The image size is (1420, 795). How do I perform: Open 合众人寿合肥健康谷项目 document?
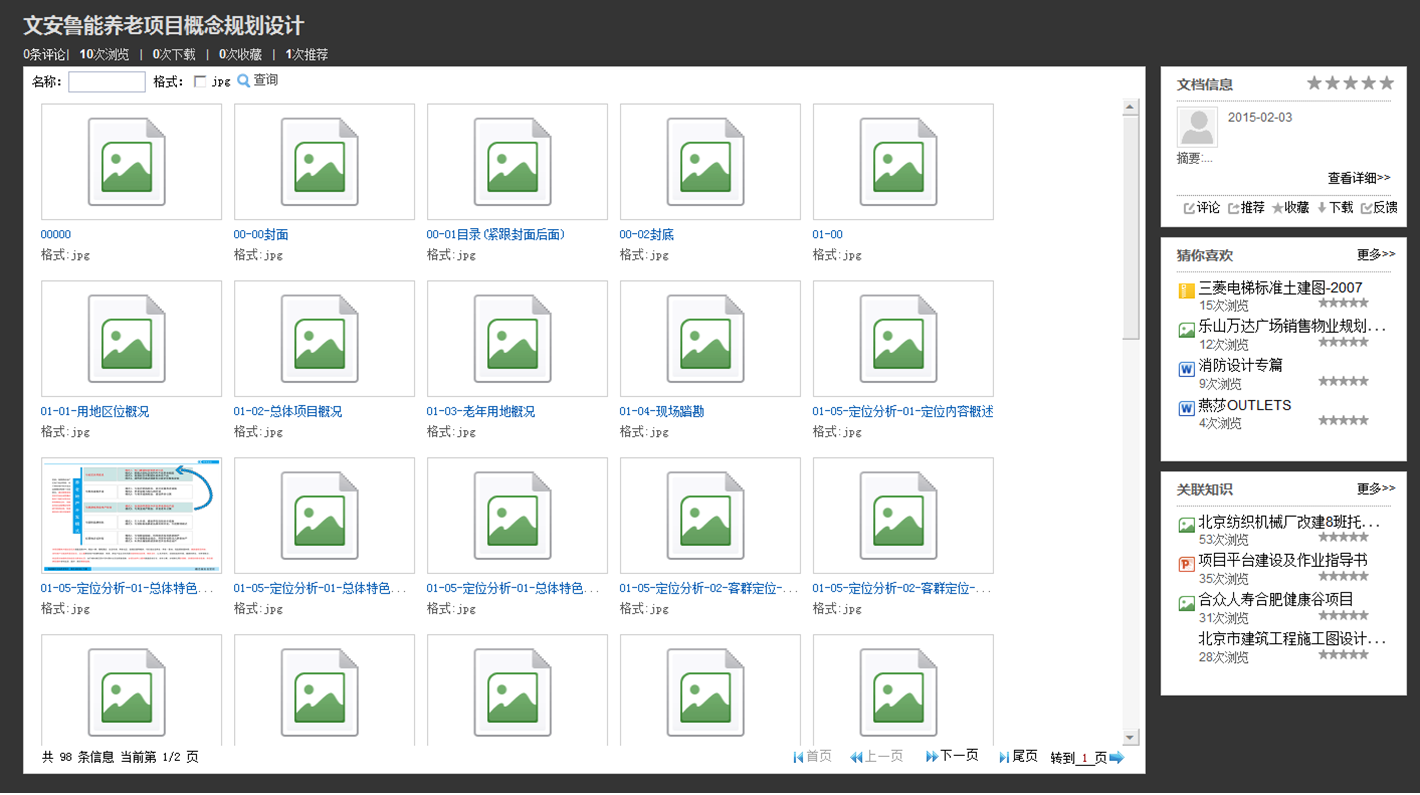(x=1276, y=600)
